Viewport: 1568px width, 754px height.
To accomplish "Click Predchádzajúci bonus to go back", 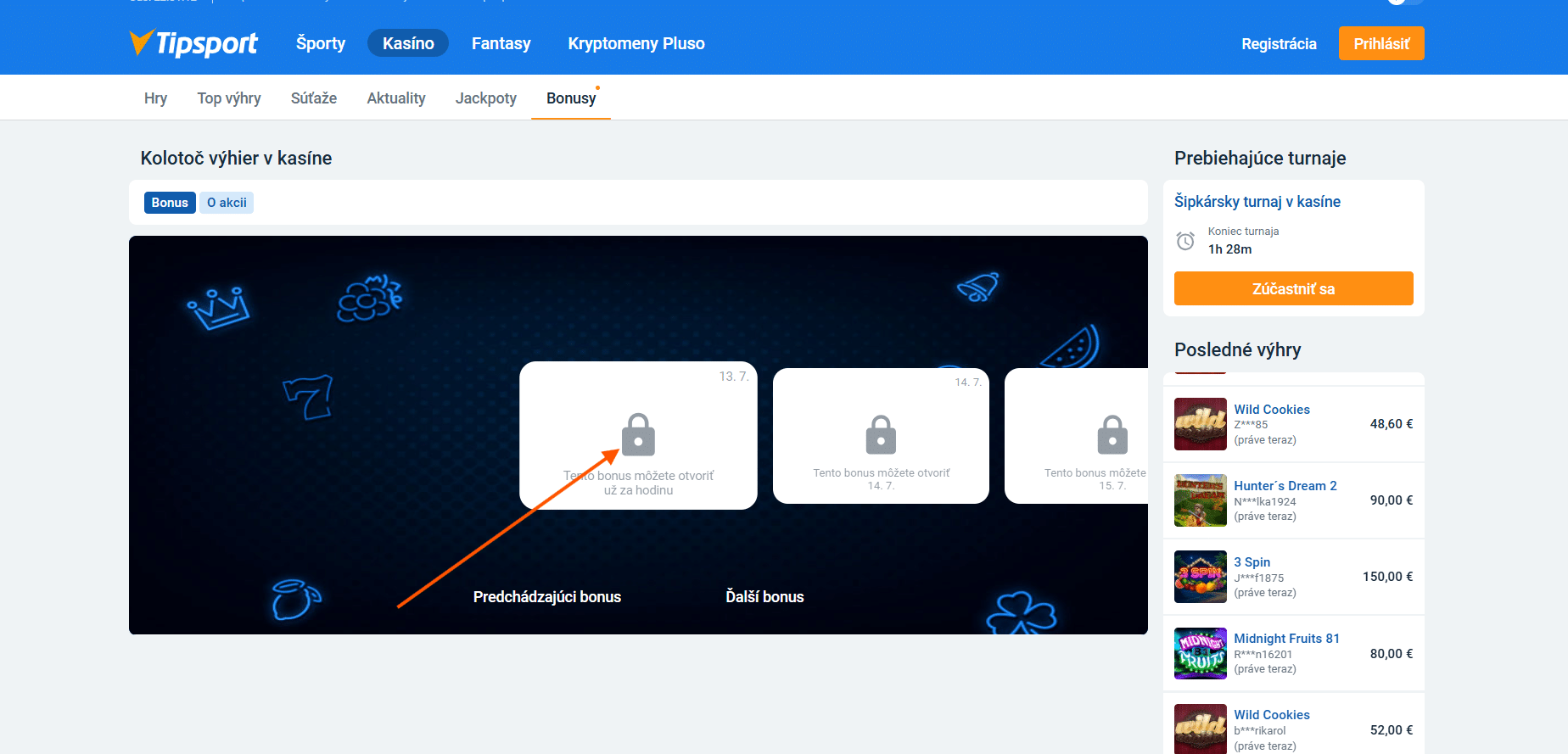I will pos(547,597).
